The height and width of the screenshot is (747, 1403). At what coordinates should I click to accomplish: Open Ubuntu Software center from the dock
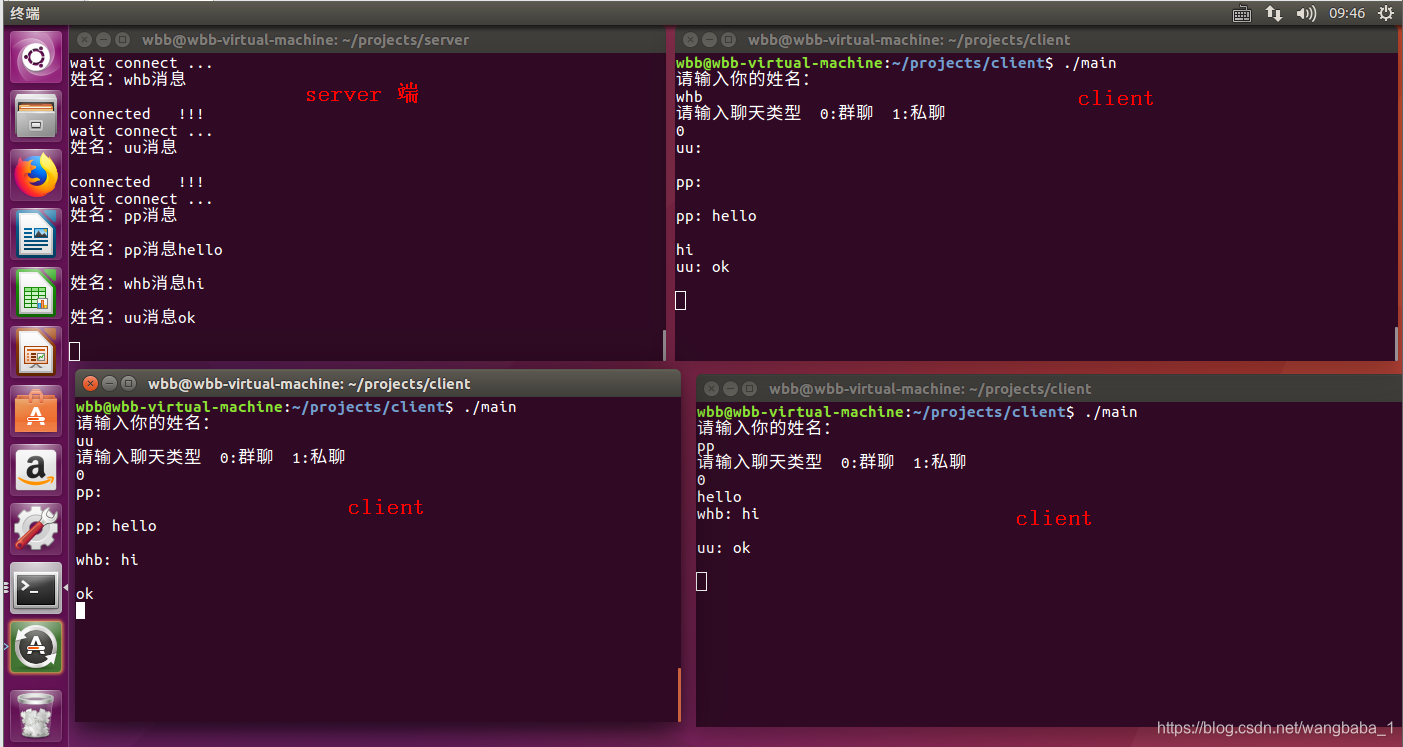[x=36, y=411]
